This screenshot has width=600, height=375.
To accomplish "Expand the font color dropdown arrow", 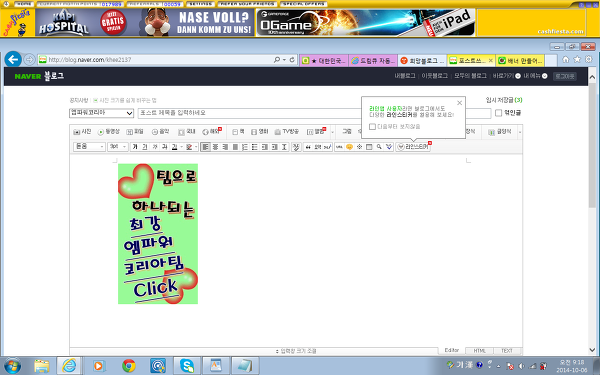I will pyautogui.click(x=181, y=147).
